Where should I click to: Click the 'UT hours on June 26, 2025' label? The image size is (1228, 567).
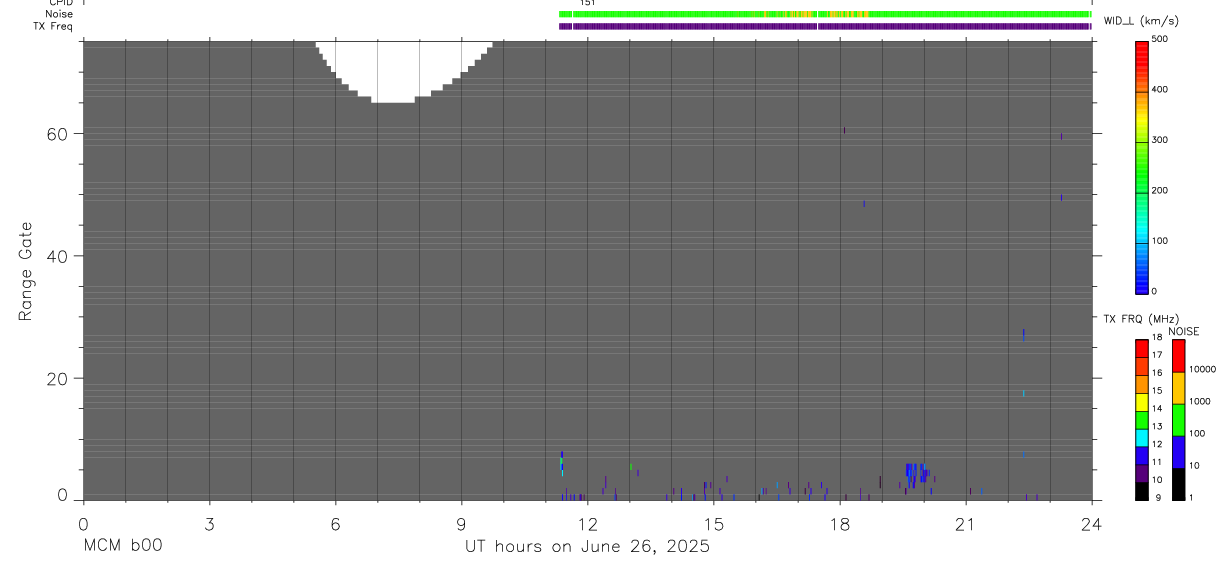[x=587, y=547]
